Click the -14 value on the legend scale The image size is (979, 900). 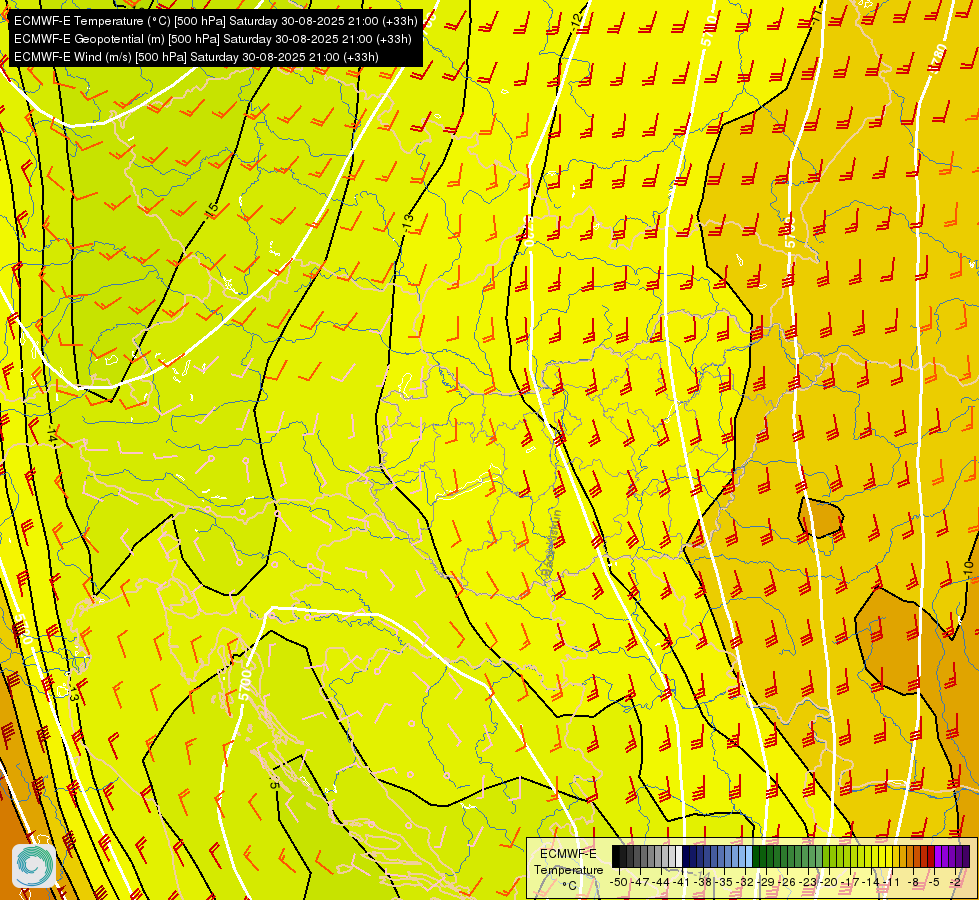871,882
